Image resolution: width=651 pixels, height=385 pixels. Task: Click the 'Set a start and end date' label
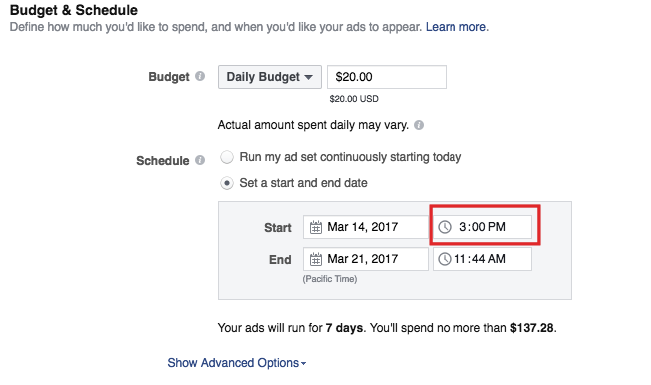coord(303,183)
